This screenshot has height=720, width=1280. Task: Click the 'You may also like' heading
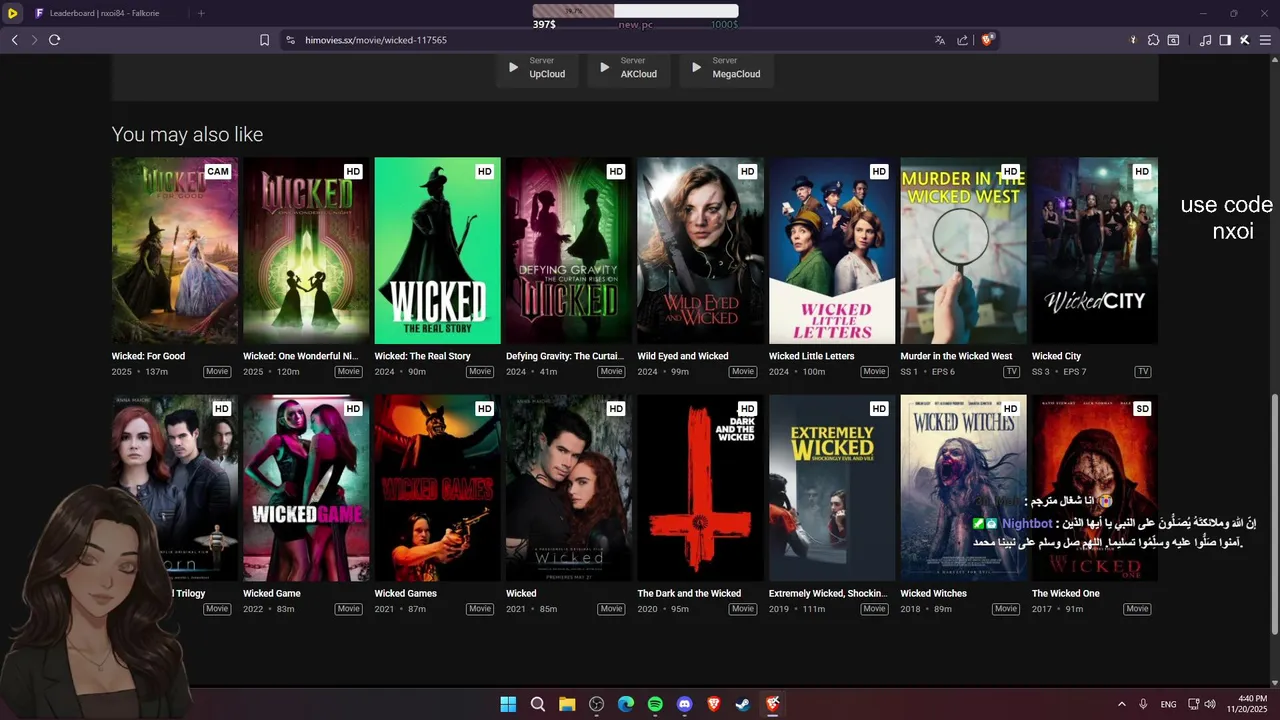coord(187,134)
